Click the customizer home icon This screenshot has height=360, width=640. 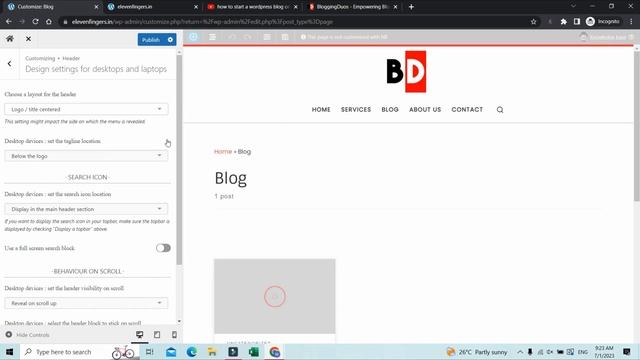click(10, 39)
